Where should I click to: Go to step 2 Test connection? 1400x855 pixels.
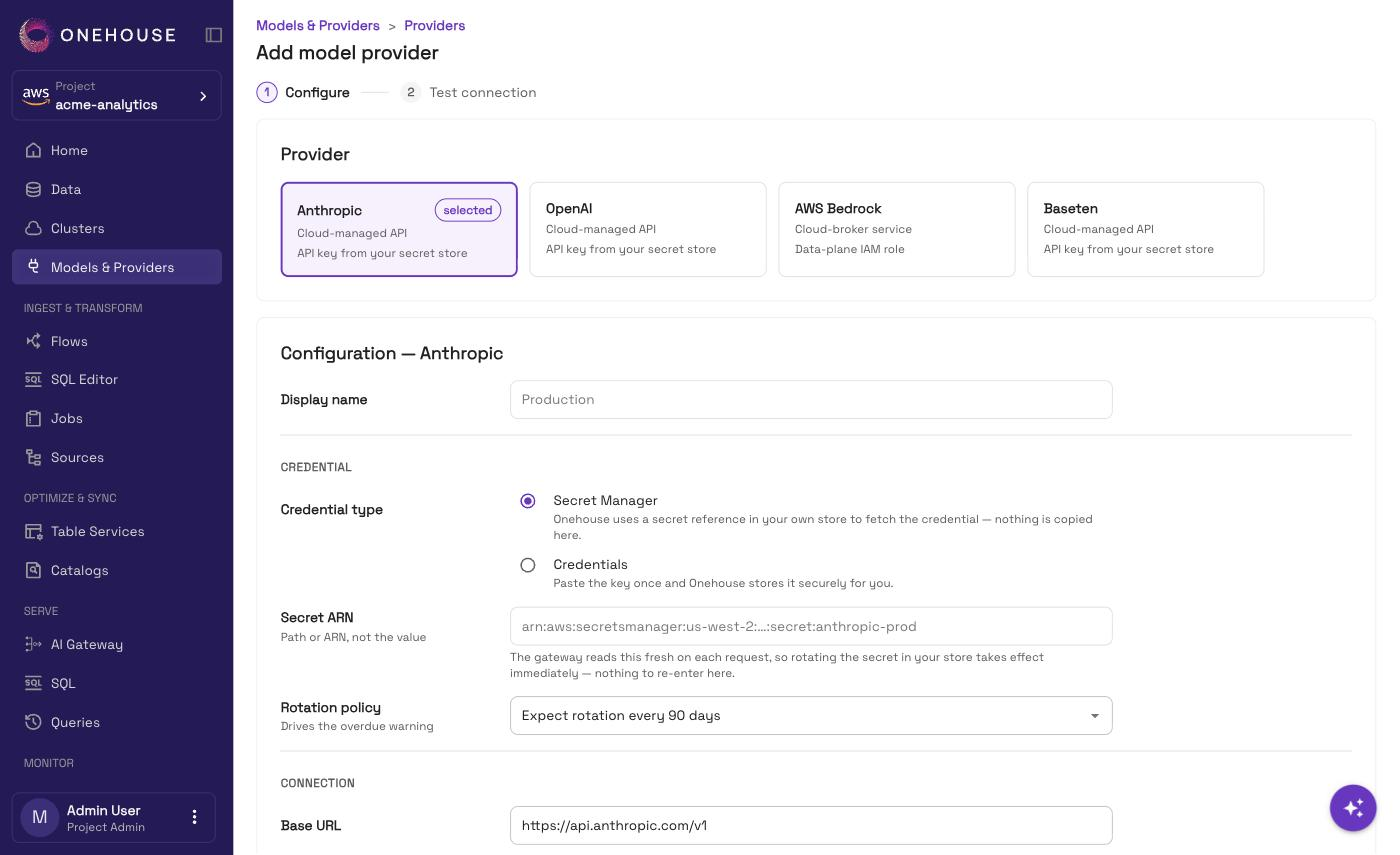(468, 92)
